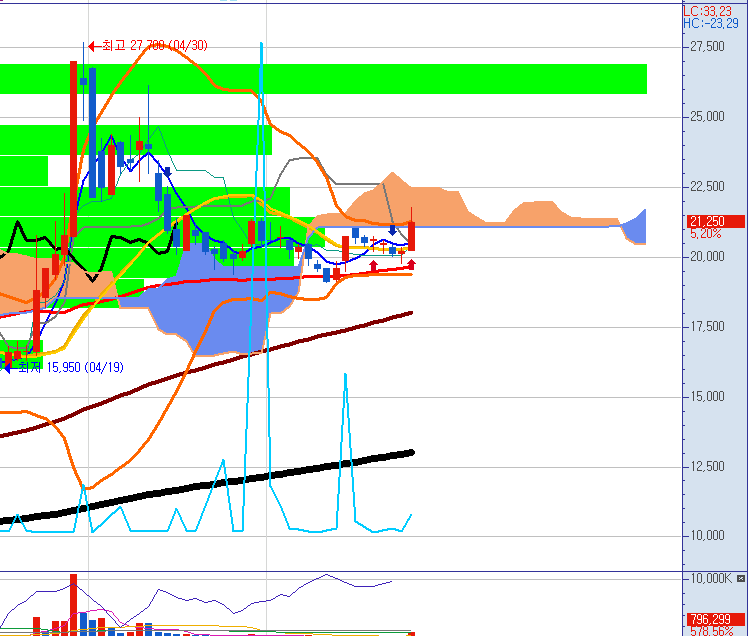Click the 10,000 price axis label
Viewport: 749px width, 636px height.
tap(707, 536)
